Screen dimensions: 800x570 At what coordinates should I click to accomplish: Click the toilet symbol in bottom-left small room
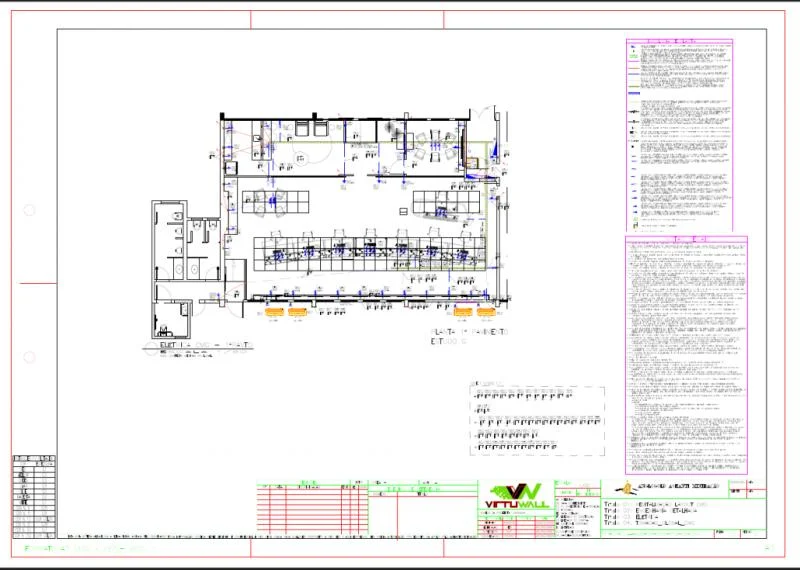[164, 330]
